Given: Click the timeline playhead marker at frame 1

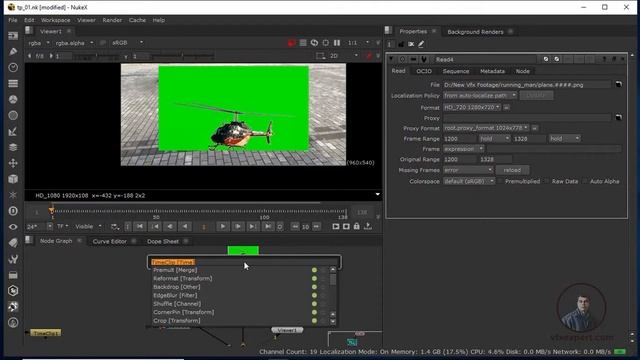Looking at the screenshot, I should (x=51, y=211).
